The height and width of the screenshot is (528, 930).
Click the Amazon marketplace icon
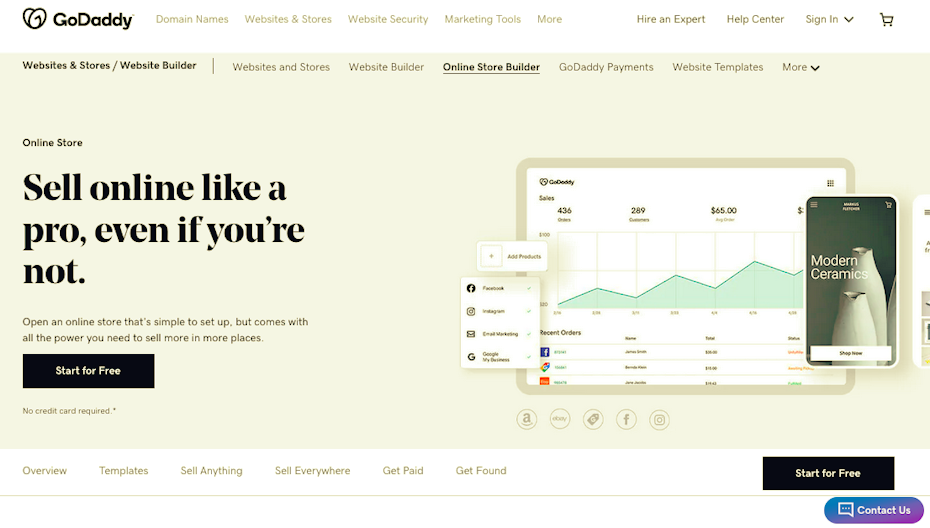click(x=527, y=420)
